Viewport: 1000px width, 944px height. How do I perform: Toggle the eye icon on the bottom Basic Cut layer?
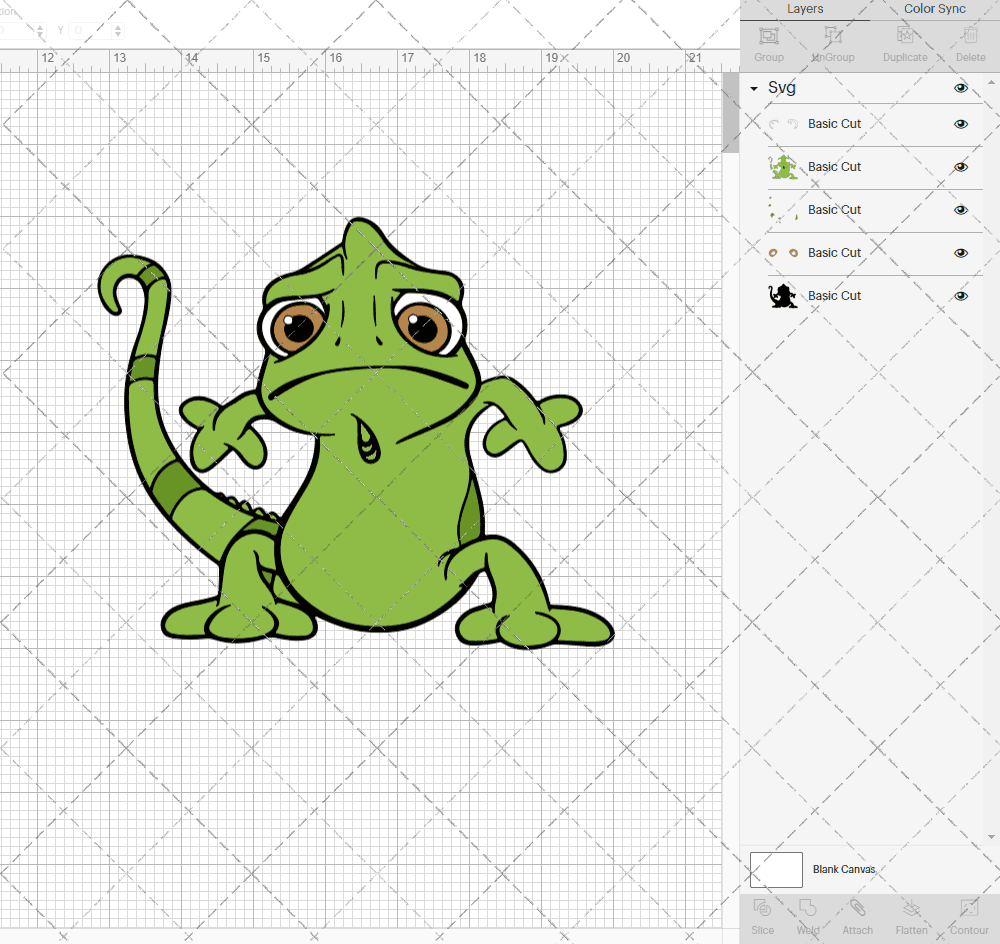[x=961, y=295]
